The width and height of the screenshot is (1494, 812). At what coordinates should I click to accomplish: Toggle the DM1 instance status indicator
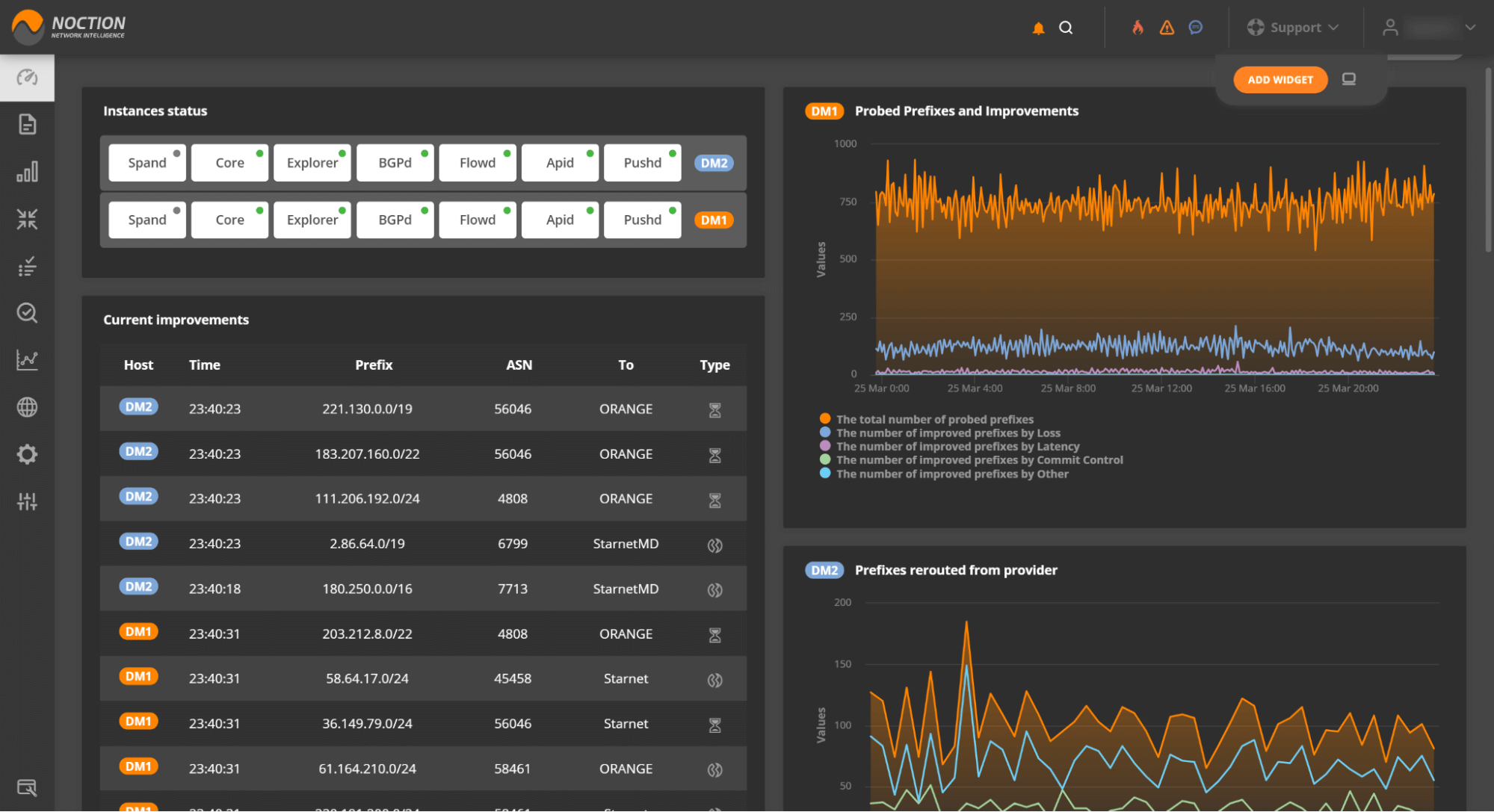coord(714,219)
